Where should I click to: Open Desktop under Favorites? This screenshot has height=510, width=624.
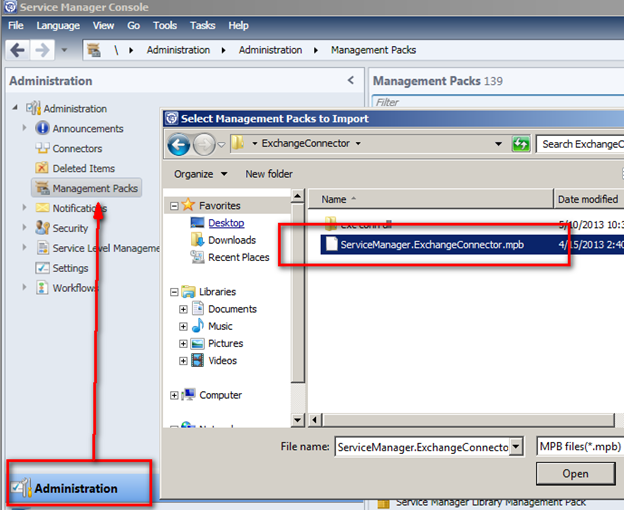click(226, 223)
